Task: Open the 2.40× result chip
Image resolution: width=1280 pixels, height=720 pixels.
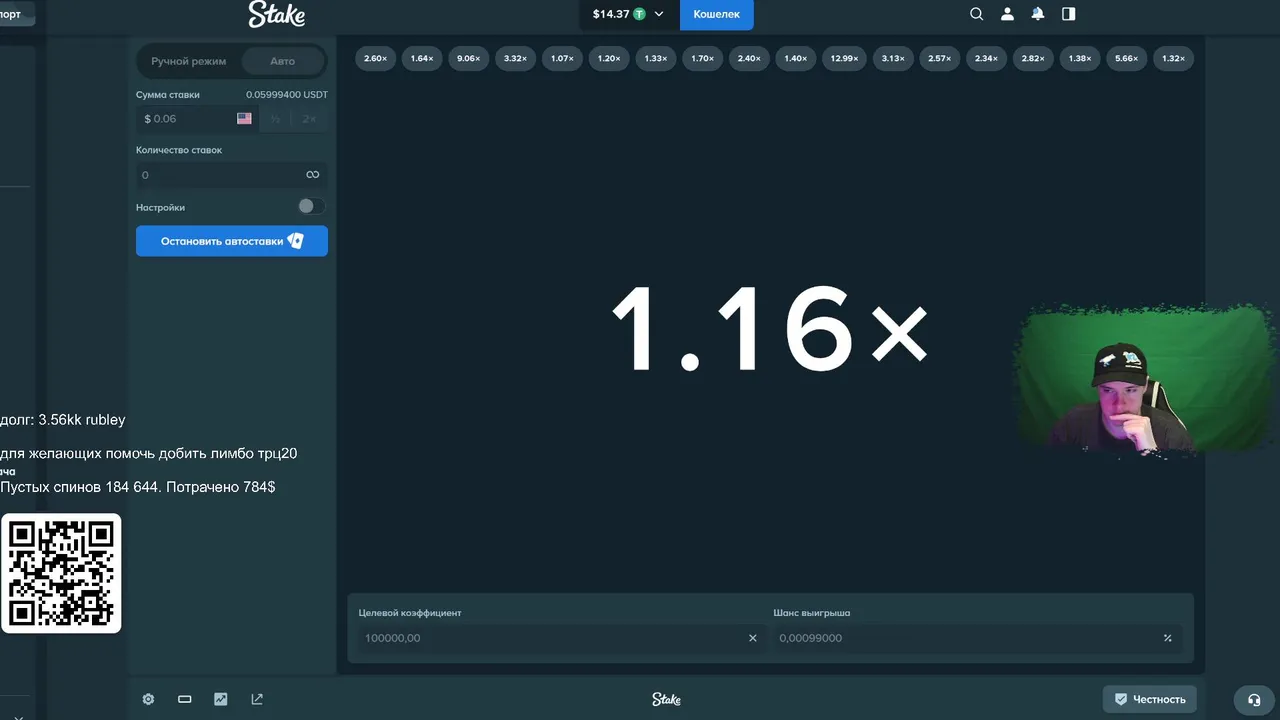Action: [x=748, y=58]
